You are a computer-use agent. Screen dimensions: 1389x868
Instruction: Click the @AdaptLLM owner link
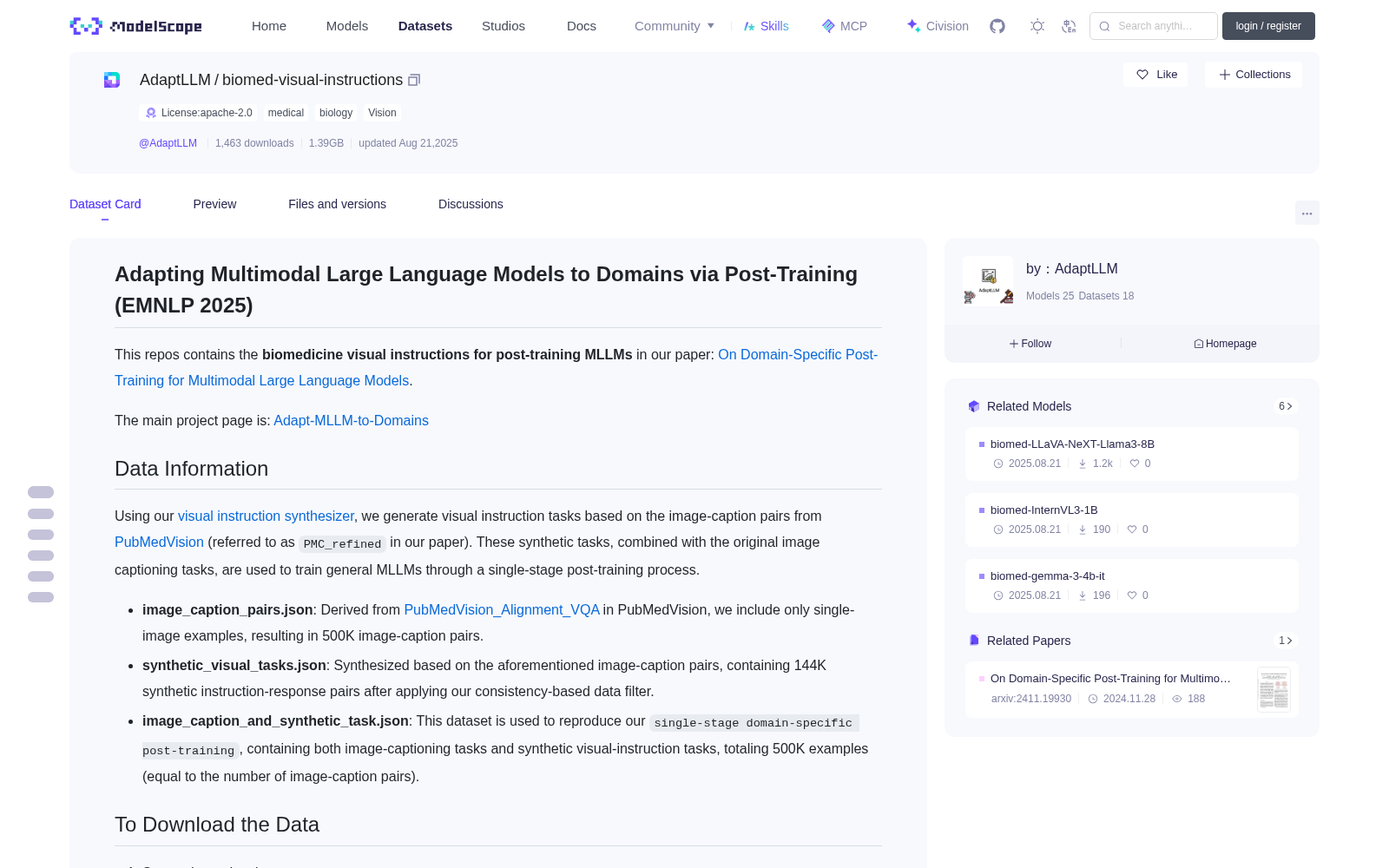(168, 143)
